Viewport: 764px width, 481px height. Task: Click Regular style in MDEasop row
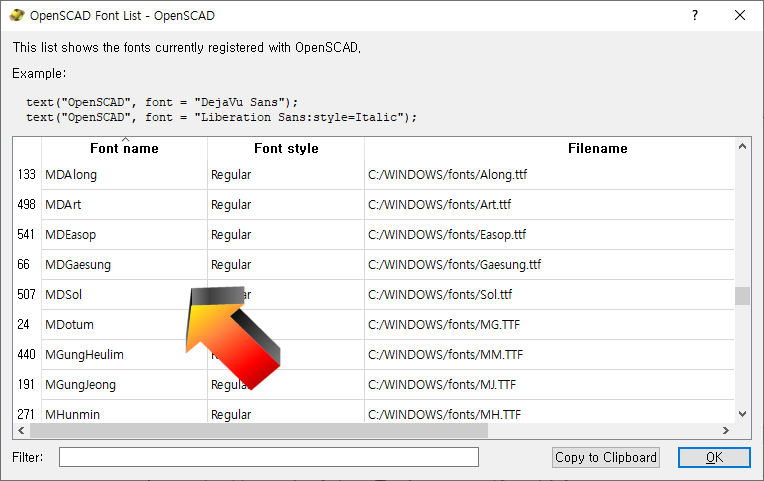coord(231,235)
